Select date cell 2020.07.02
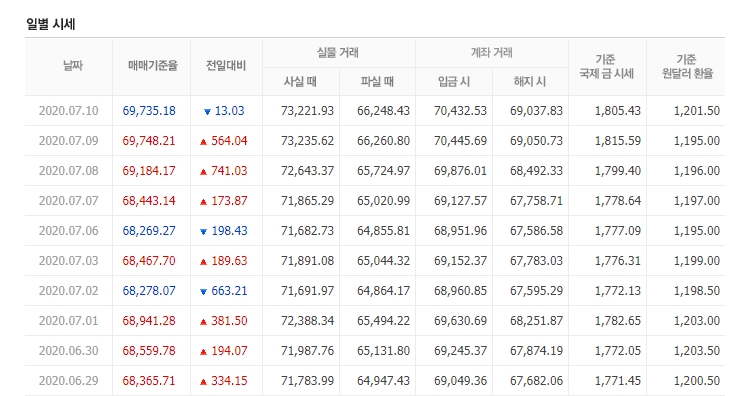Viewport: 740px width, 396px height. (x=68, y=291)
